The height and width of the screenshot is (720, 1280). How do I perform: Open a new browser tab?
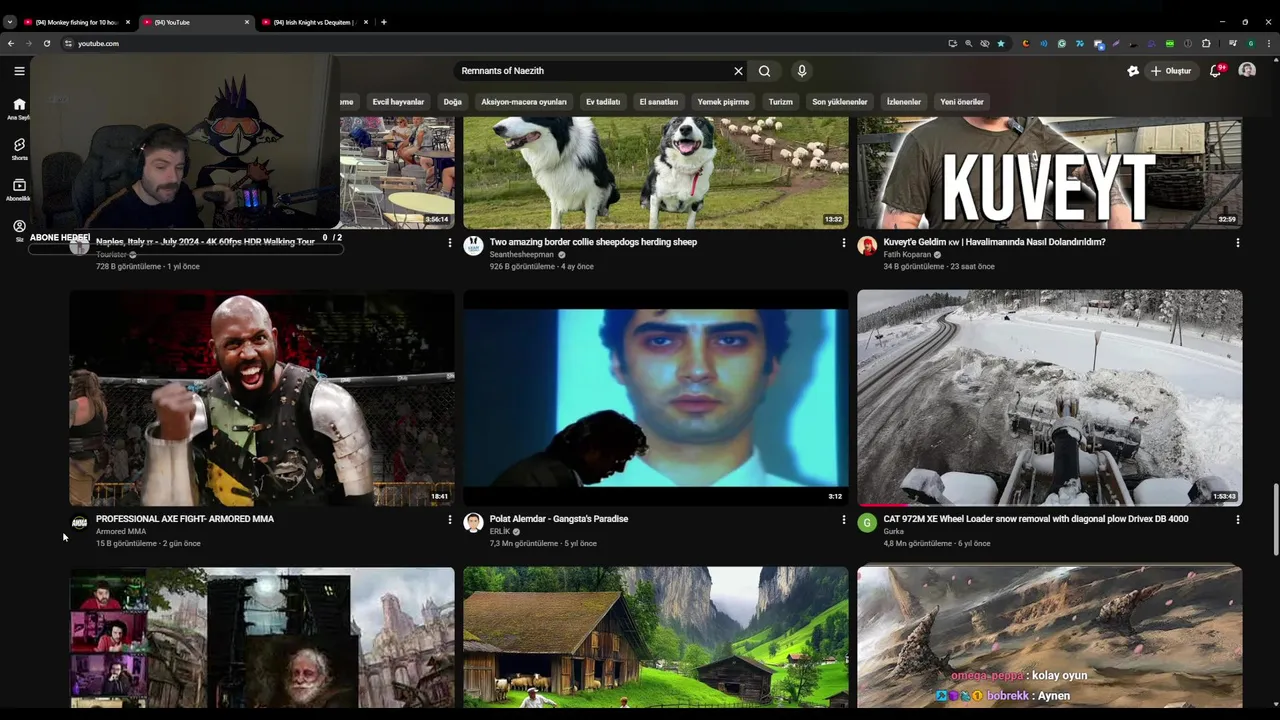coord(384,22)
